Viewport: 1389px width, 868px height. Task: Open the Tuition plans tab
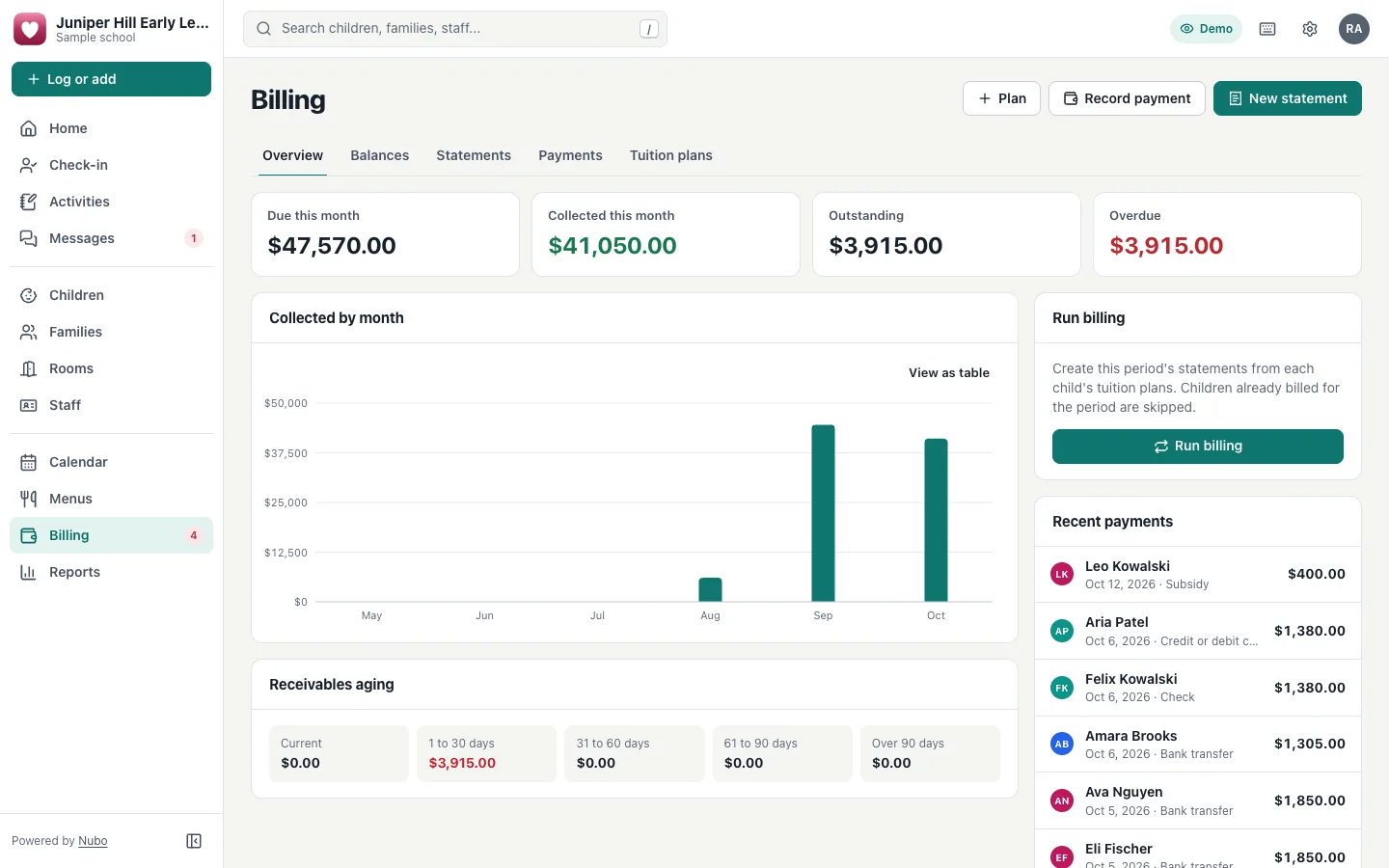tap(671, 155)
